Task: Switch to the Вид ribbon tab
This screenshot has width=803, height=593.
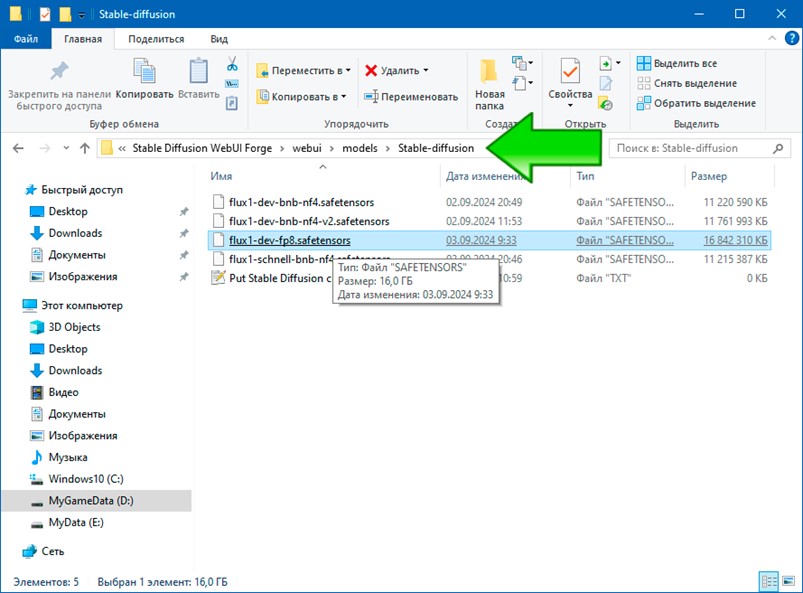Action: [219, 39]
